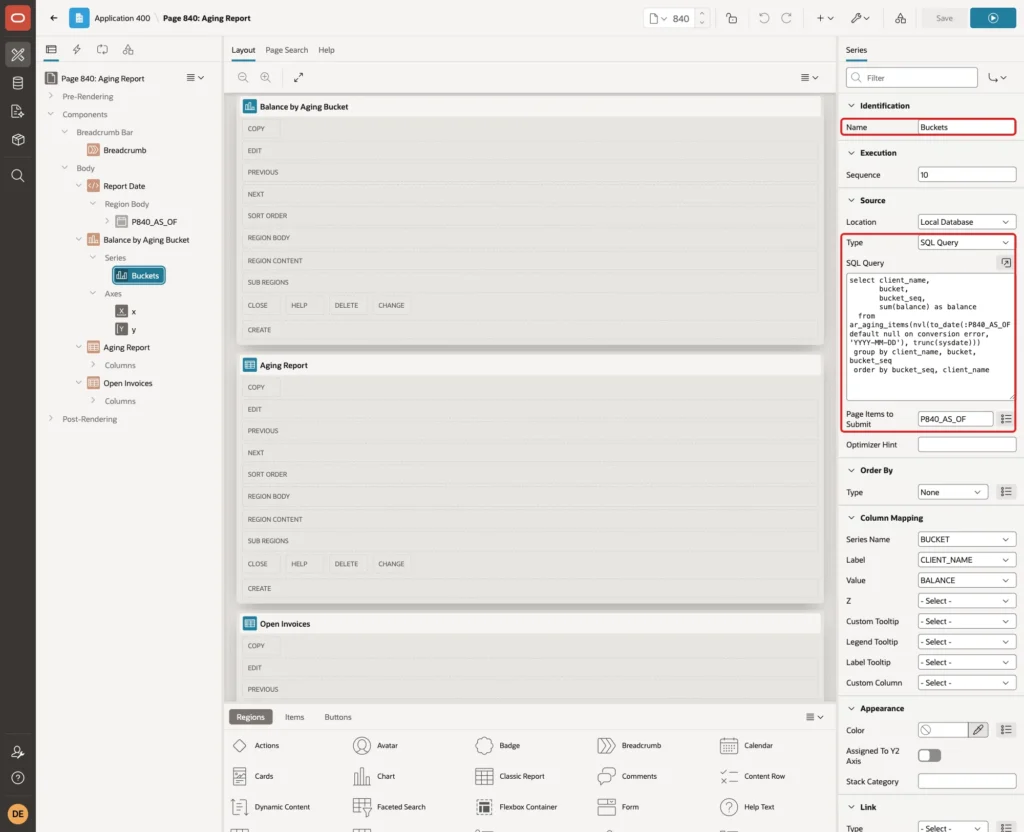The height and width of the screenshot is (832, 1024).
Task: Click the DE user avatar
Action: 18,814
